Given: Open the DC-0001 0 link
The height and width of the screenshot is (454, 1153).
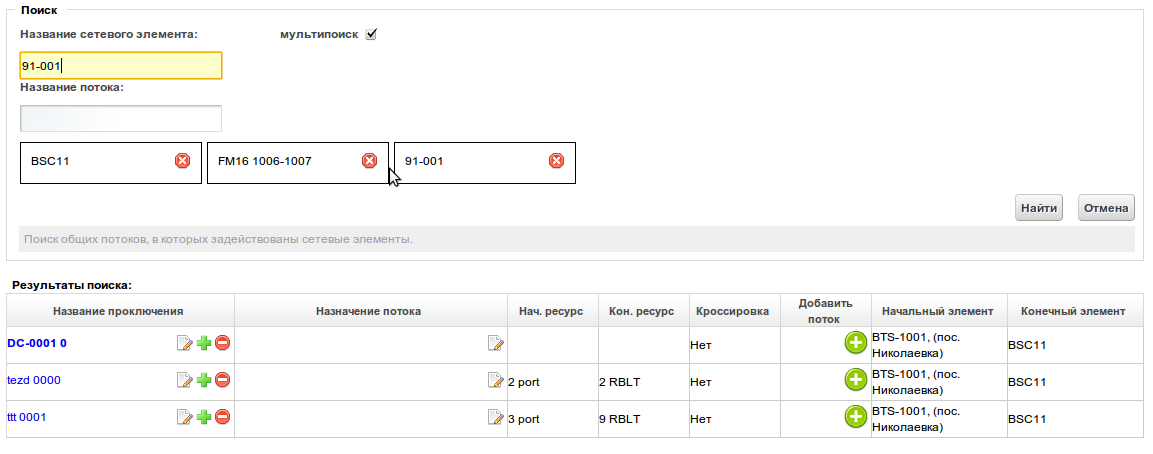Looking at the screenshot, I should pyautogui.click(x=37, y=343).
